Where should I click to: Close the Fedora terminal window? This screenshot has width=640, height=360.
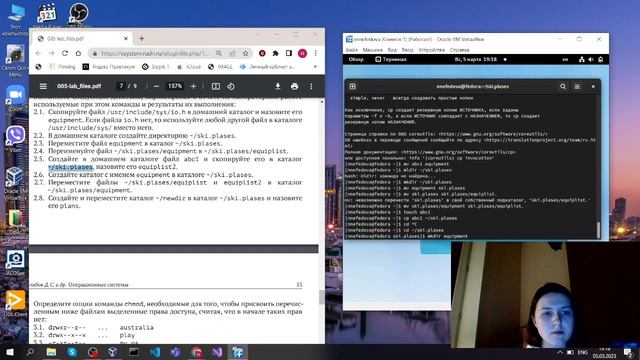(x=593, y=87)
